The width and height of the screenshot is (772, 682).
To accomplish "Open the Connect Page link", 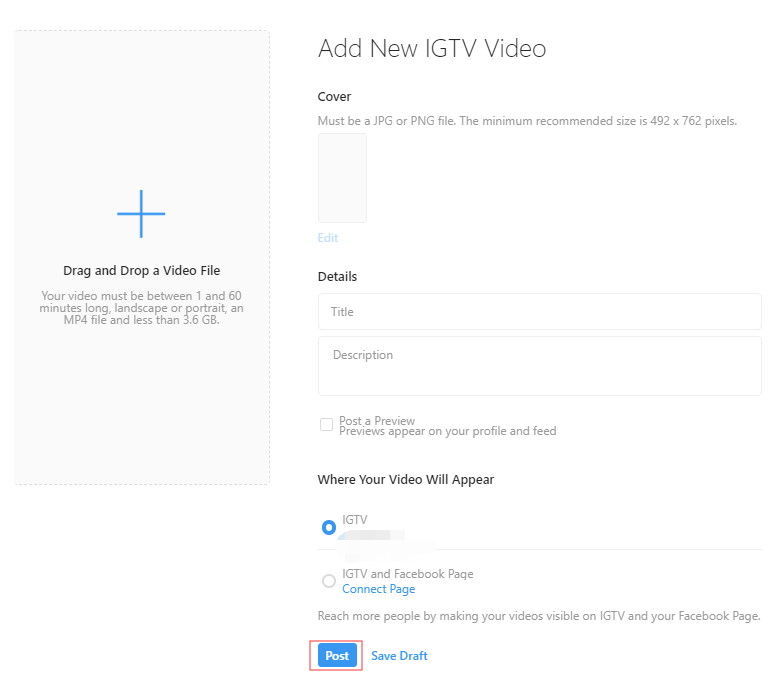I will [x=379, y=589].
